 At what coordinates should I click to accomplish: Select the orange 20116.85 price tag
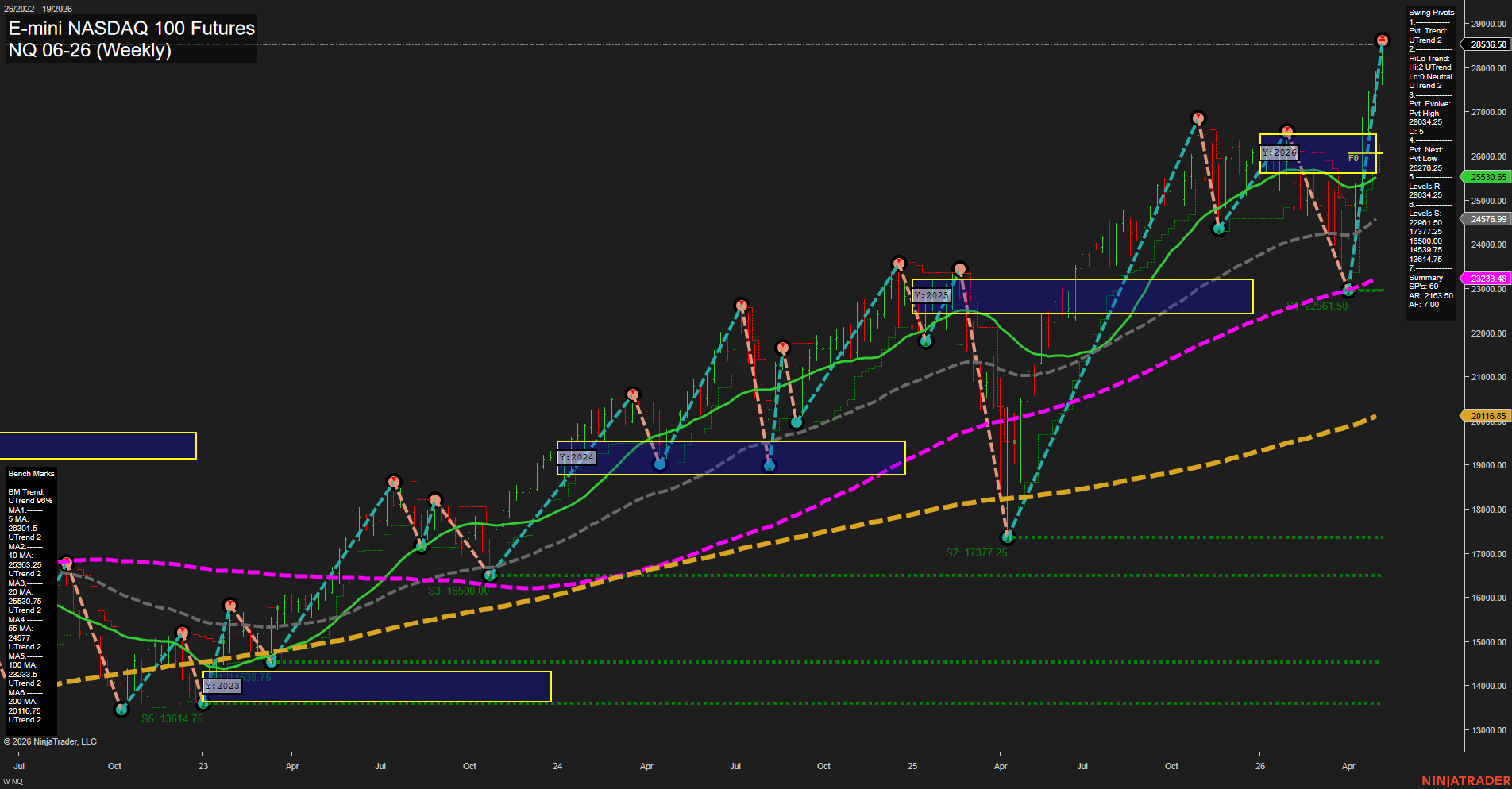[x=1487, y=416]
